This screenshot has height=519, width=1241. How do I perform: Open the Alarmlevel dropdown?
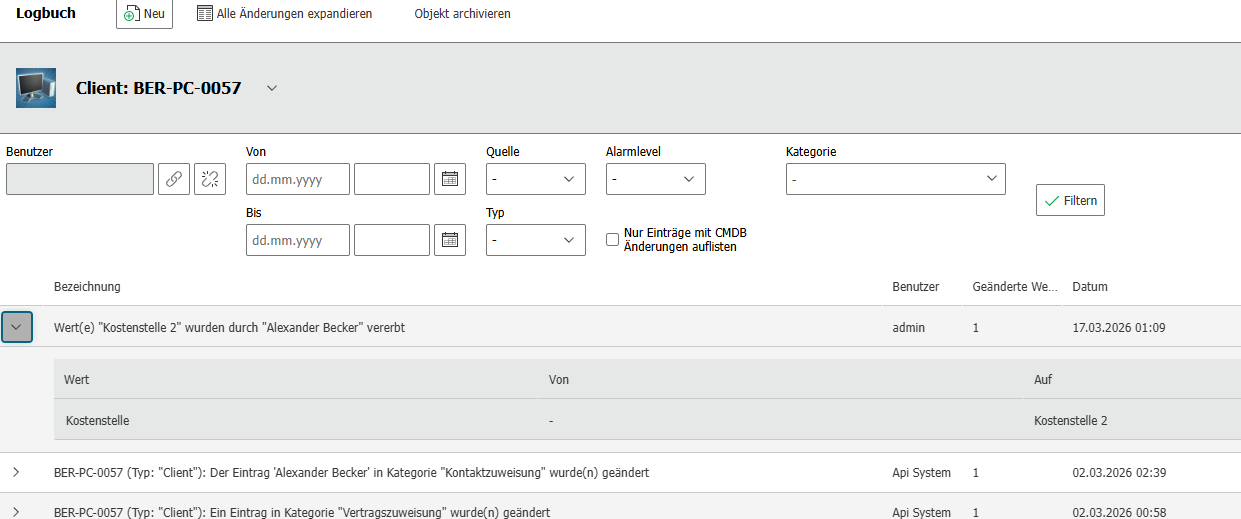point(656,179)
